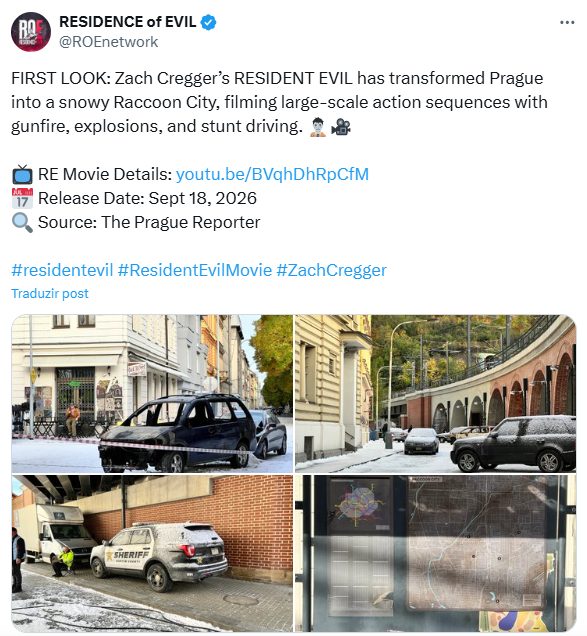Open the Raccoon City map photo
The width and height of the screenshot is (587, 636).
[x=435, y=553]
